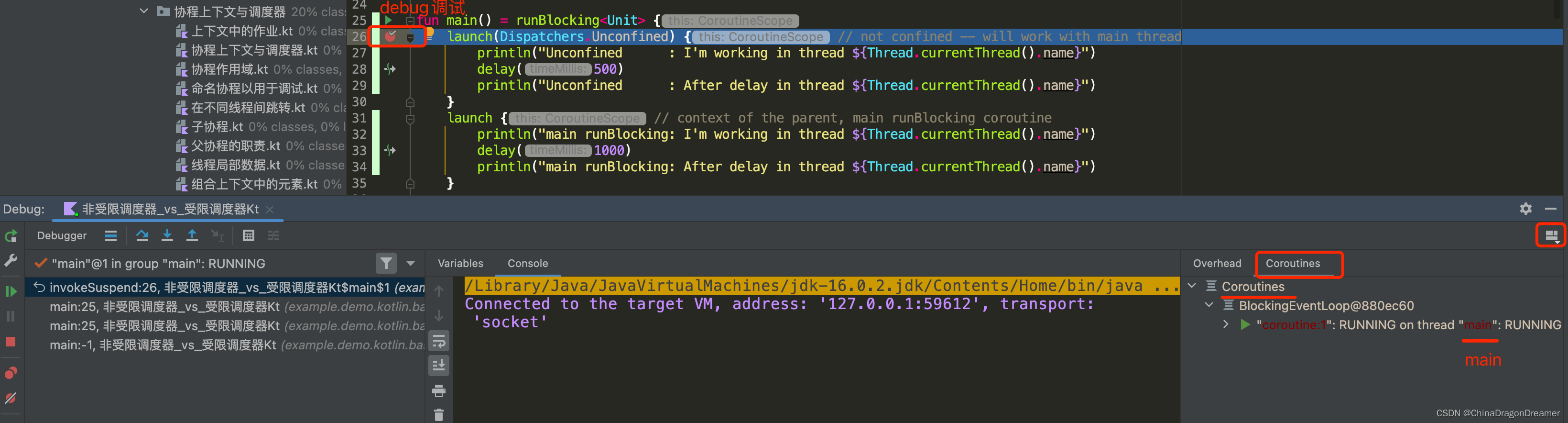Viewport: 1568px width, 423px height.
Task: Click the intention lightbulb on line 26
Action: tap(429, 33)
